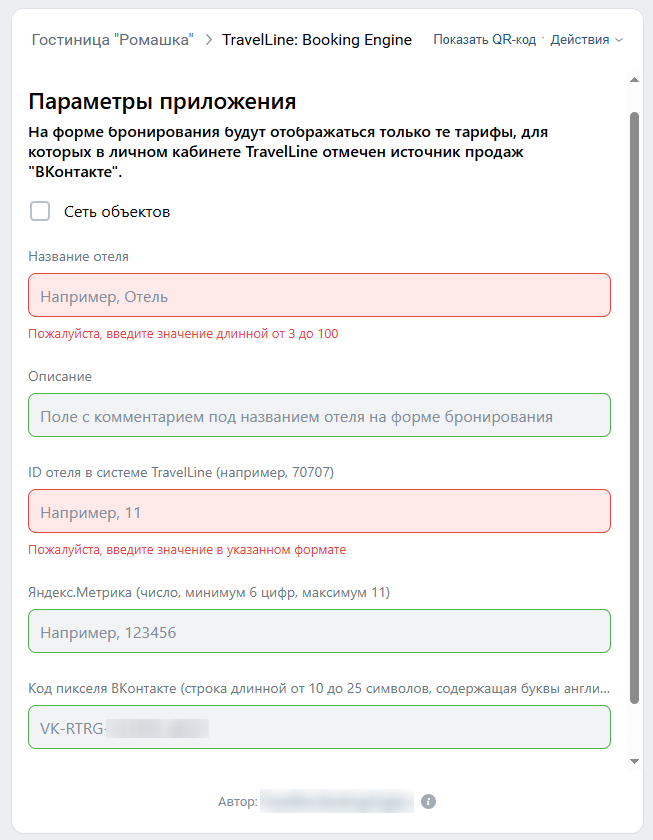The width and height of the screenshot is (653, 840).
Task: Click the vertical scrollbar thumb
Action: pyautogui.click(x=634, y=400)
